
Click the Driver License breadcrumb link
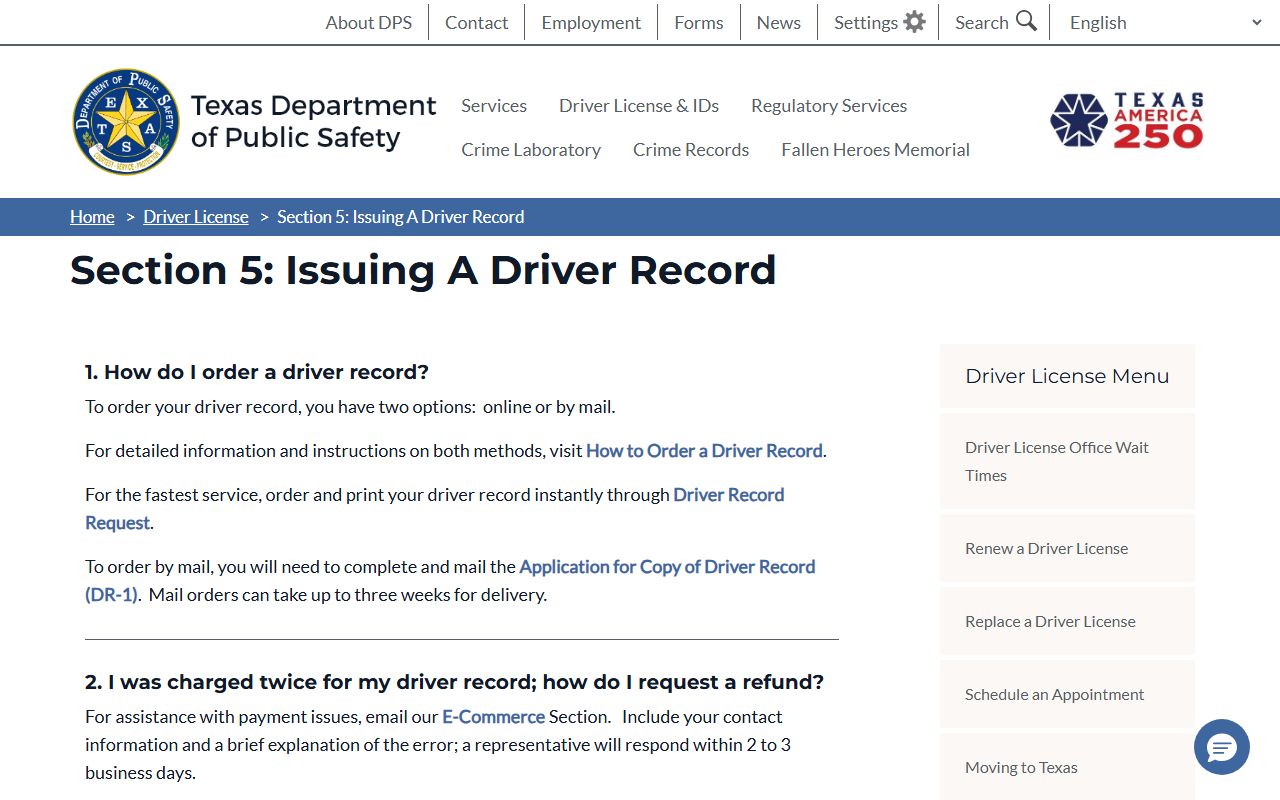pos(196,217)
